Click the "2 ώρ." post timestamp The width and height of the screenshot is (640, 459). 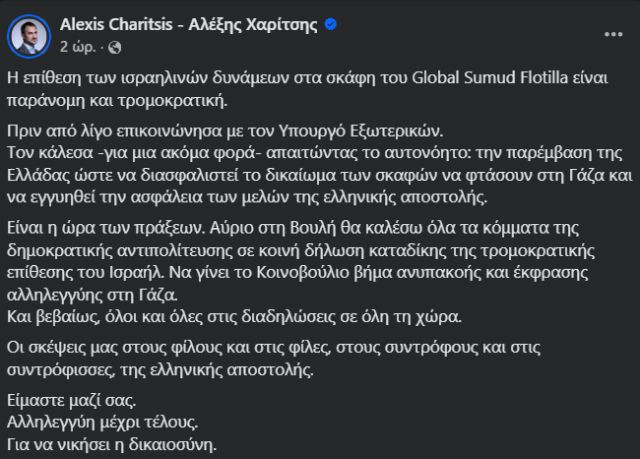pyautogui.click(x=78, y=47)
